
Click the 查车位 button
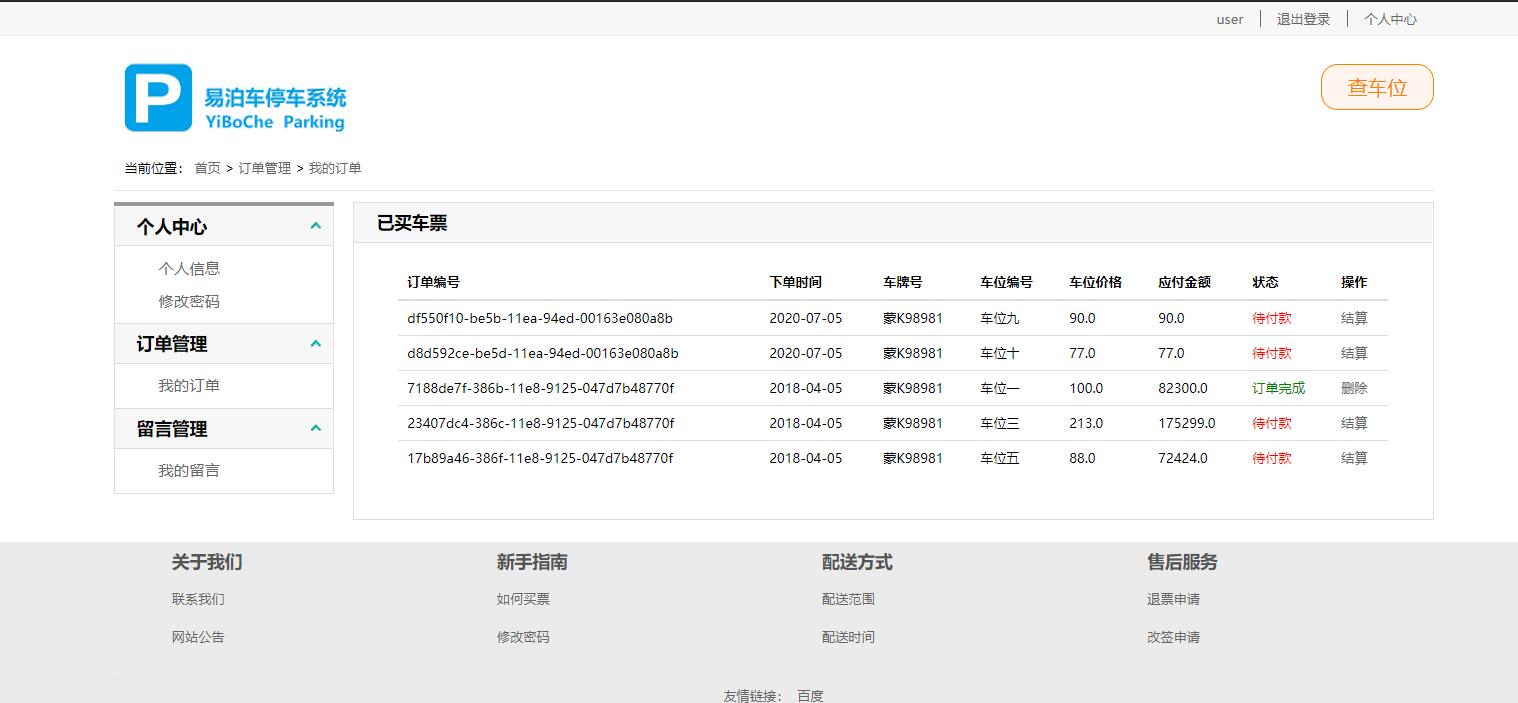tap(1377, 87)
